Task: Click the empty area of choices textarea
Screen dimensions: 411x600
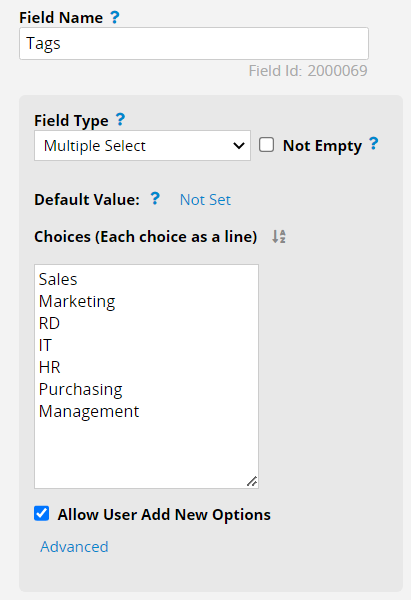Action: (146, 452)
